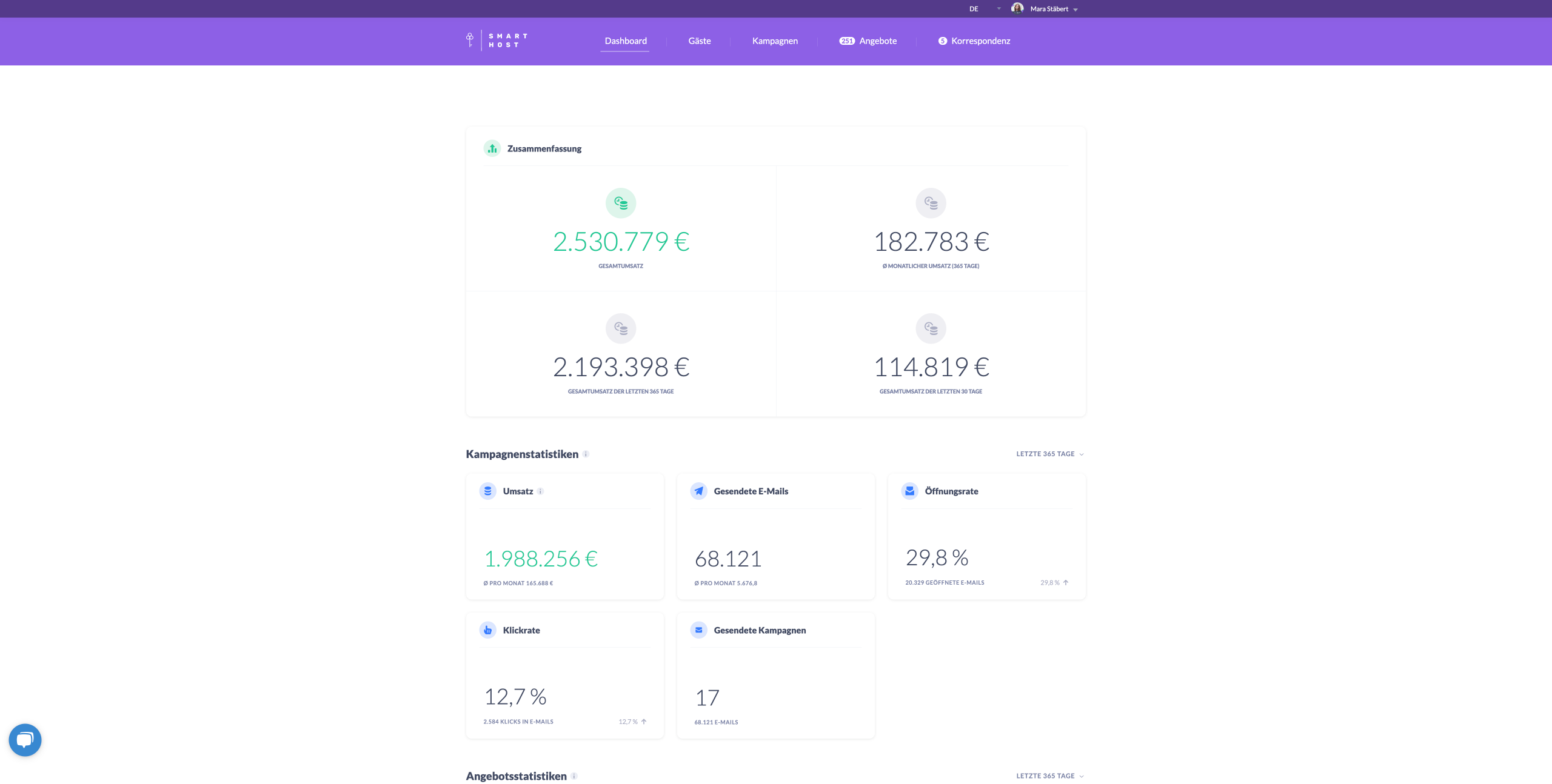The width and height of the screenshot is (1552, 784).
Task: Click the Klickrate pointer hand icon
Action: pyautogui.click(x=487, y=630)
